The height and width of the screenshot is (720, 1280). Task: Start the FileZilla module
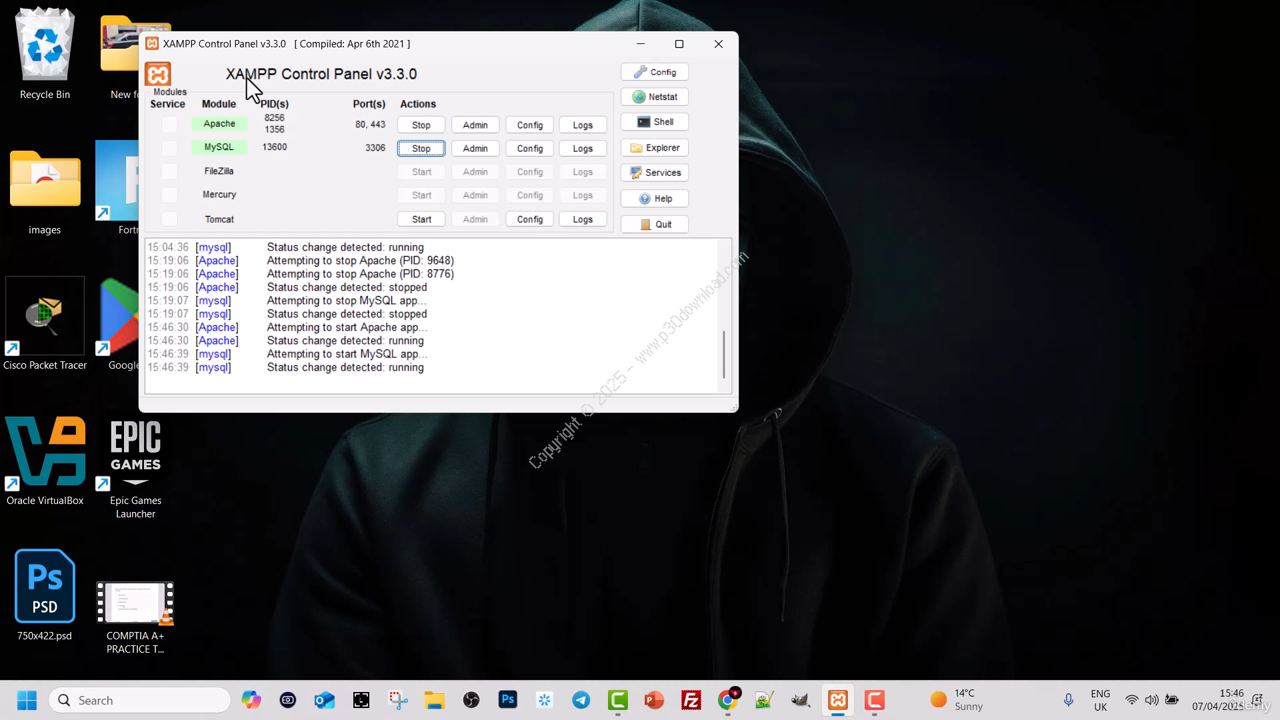421,172
